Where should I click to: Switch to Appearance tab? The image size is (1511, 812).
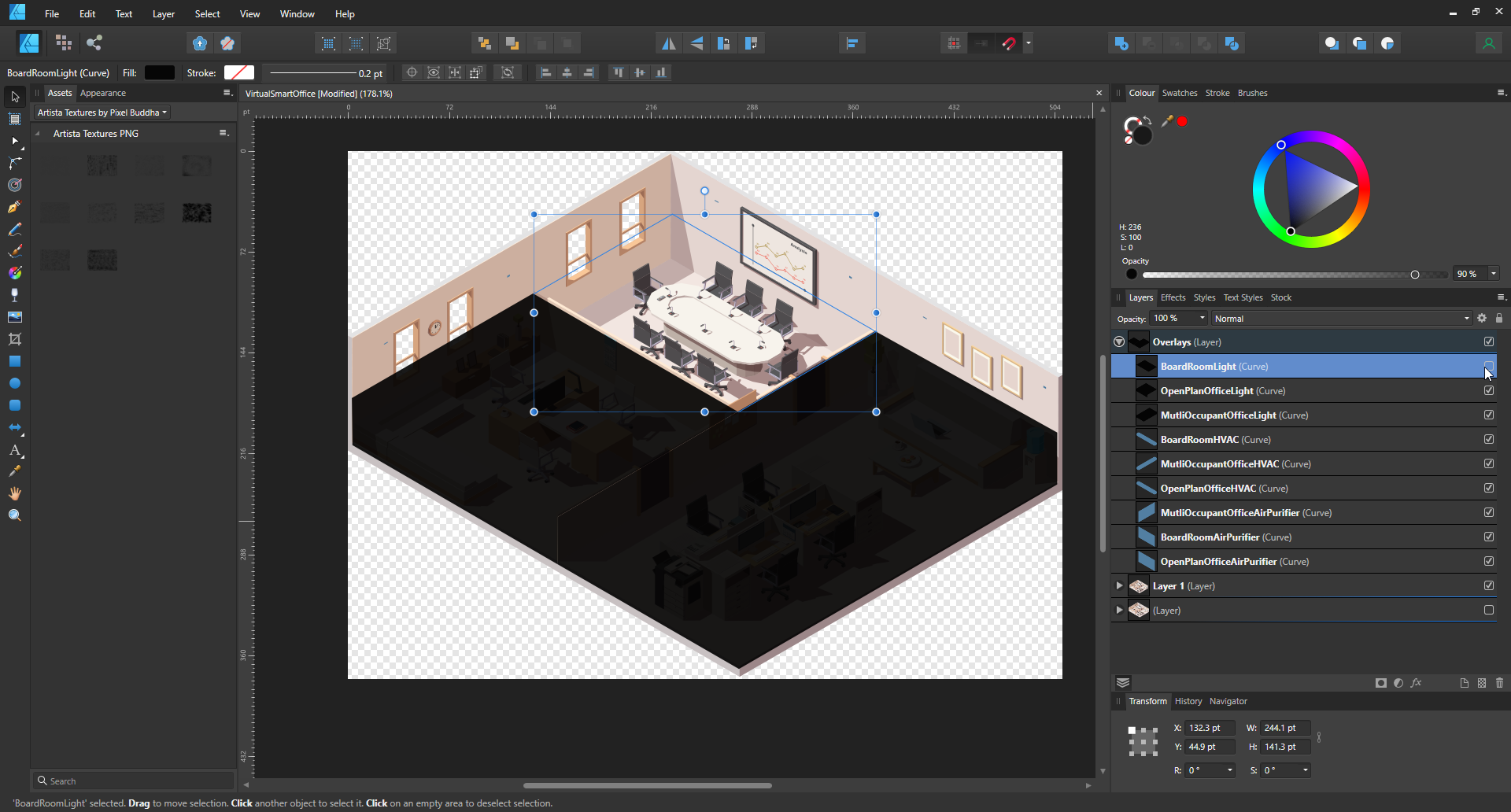tap(103, 93)
